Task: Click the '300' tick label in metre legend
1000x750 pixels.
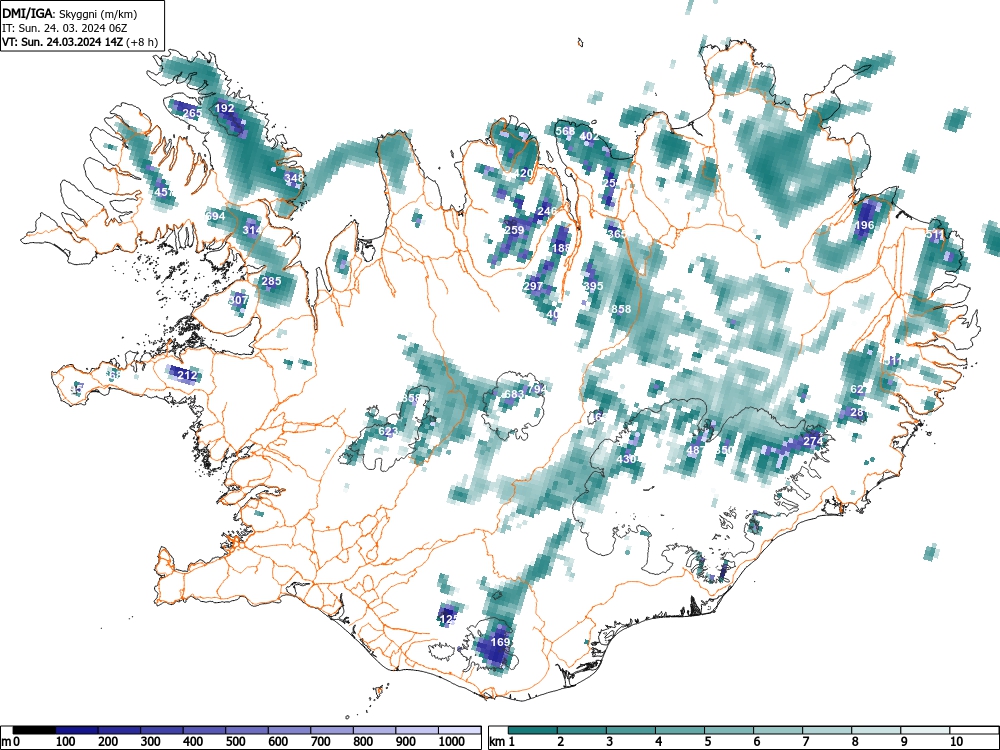Action: tap(151, 742)
